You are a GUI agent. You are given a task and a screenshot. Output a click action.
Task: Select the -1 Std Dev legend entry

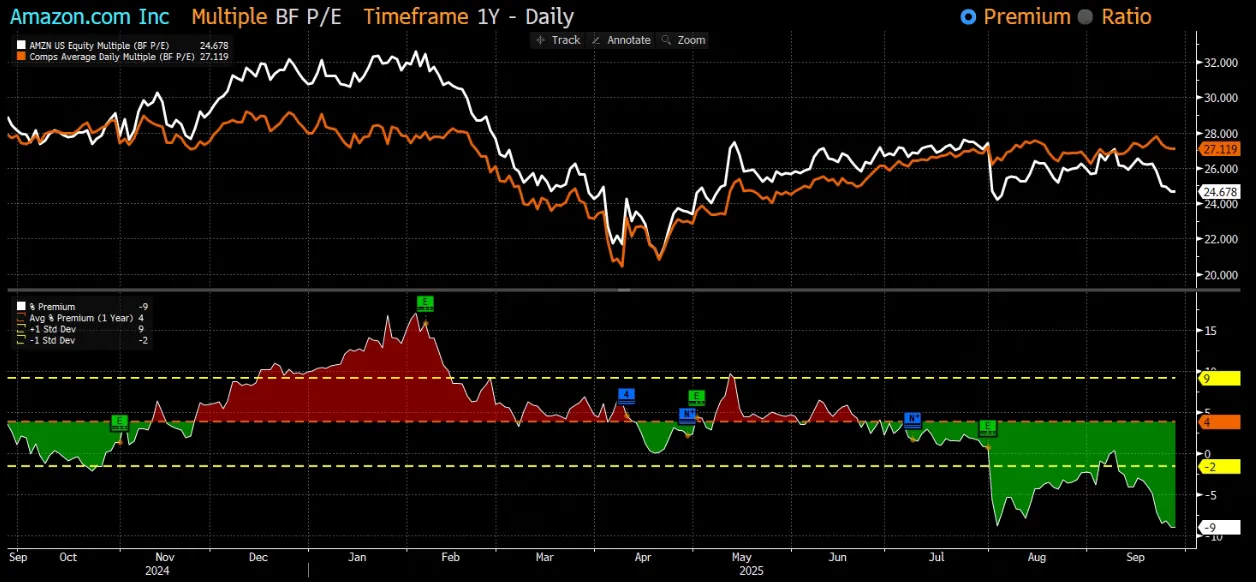coord(80,340)
